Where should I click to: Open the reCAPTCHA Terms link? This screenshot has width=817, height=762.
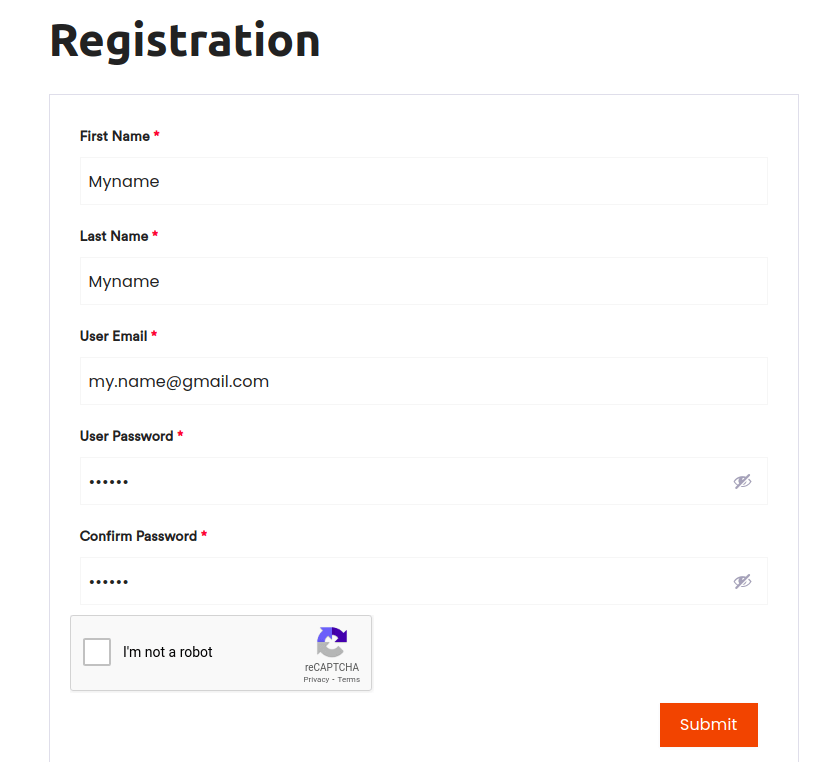click(349, 679)
